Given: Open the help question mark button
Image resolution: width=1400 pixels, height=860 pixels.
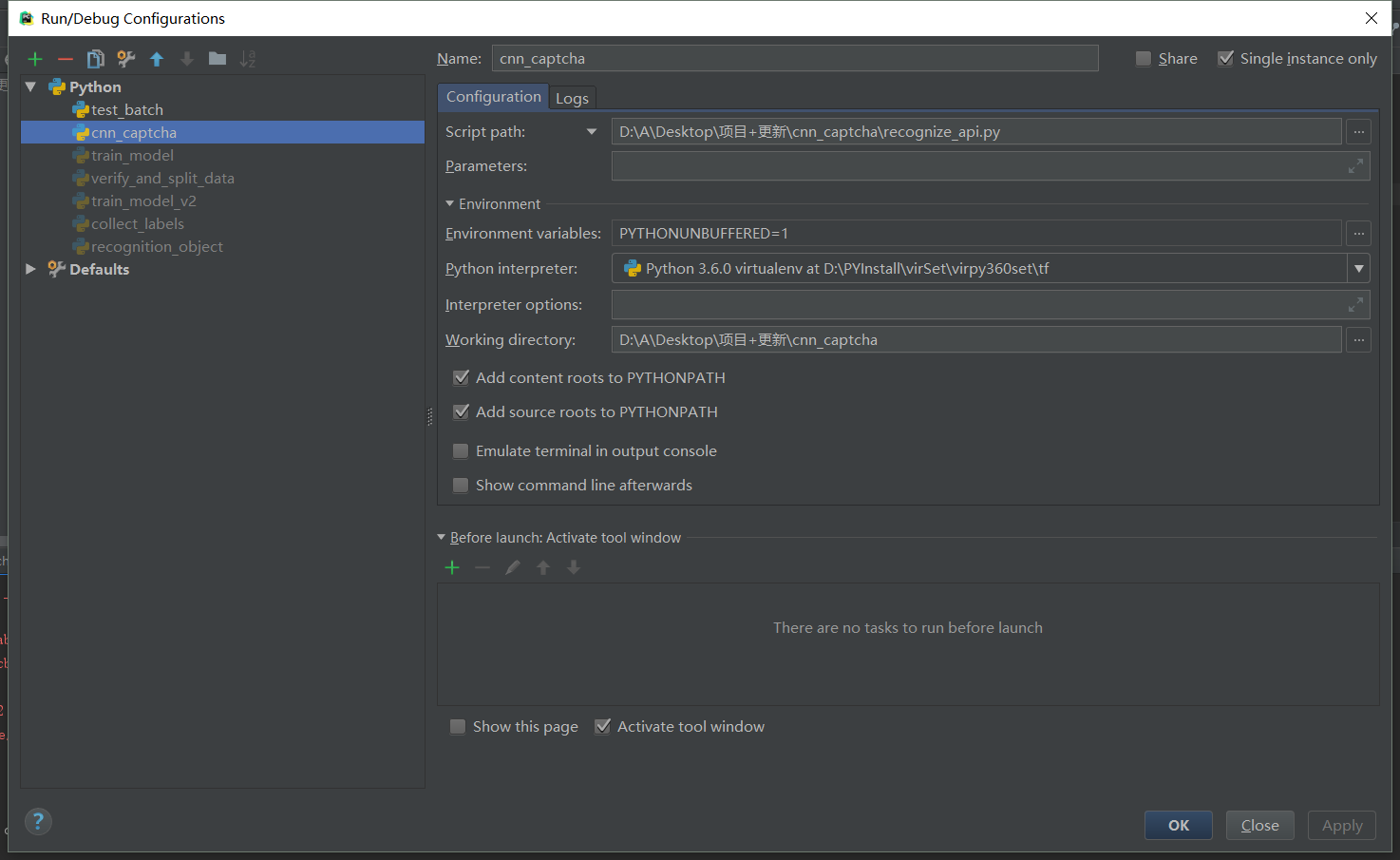Looking at the screenshot, I should click(x=38, y=821).
